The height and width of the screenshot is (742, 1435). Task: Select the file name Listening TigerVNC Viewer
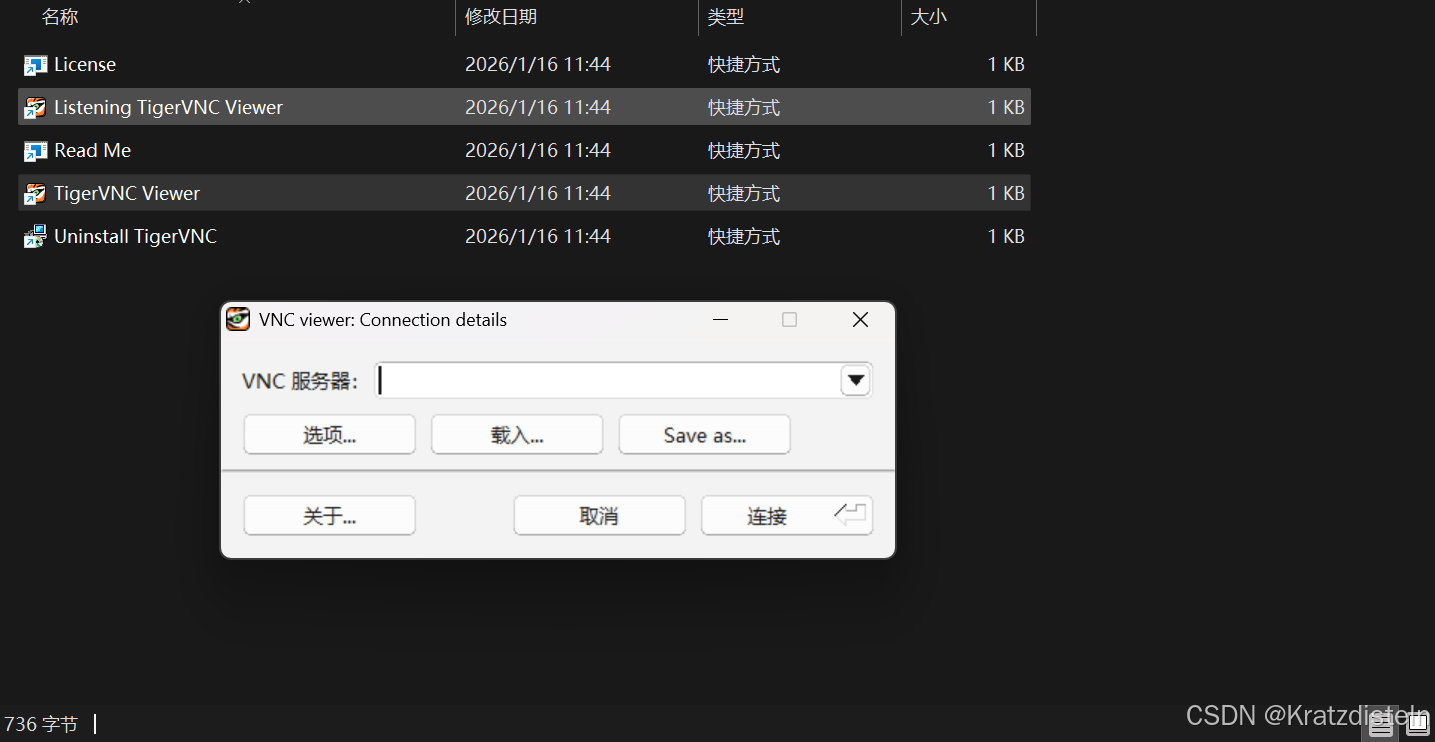(168, 108)
